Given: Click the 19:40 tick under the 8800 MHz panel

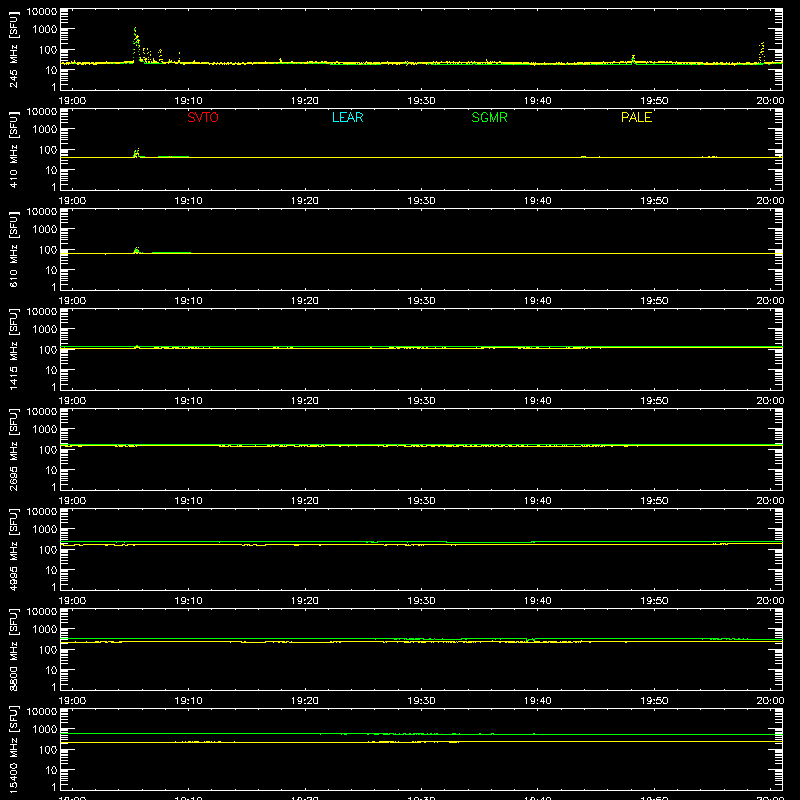Looking at the screenshot, I should [537, 701].
